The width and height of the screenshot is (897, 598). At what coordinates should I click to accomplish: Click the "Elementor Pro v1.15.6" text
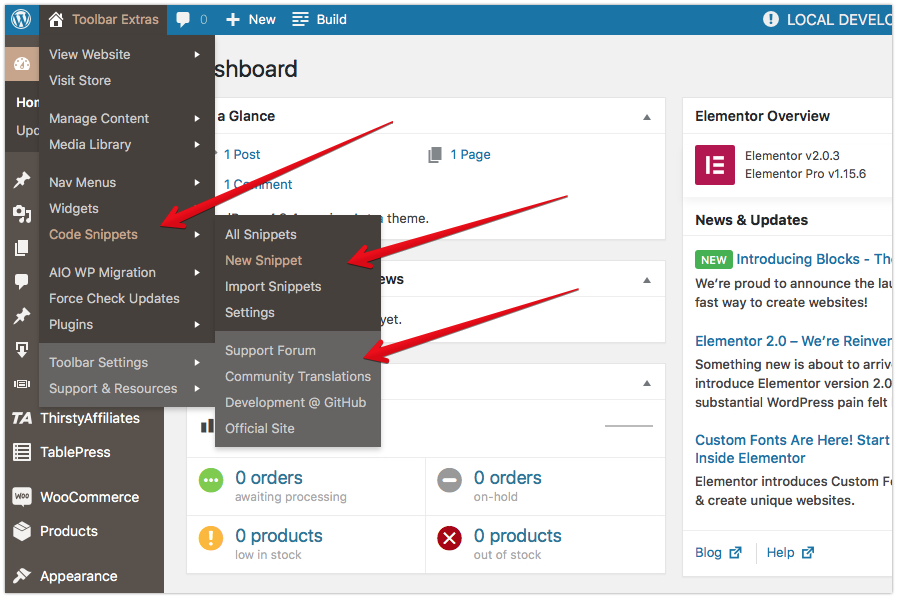805,174
